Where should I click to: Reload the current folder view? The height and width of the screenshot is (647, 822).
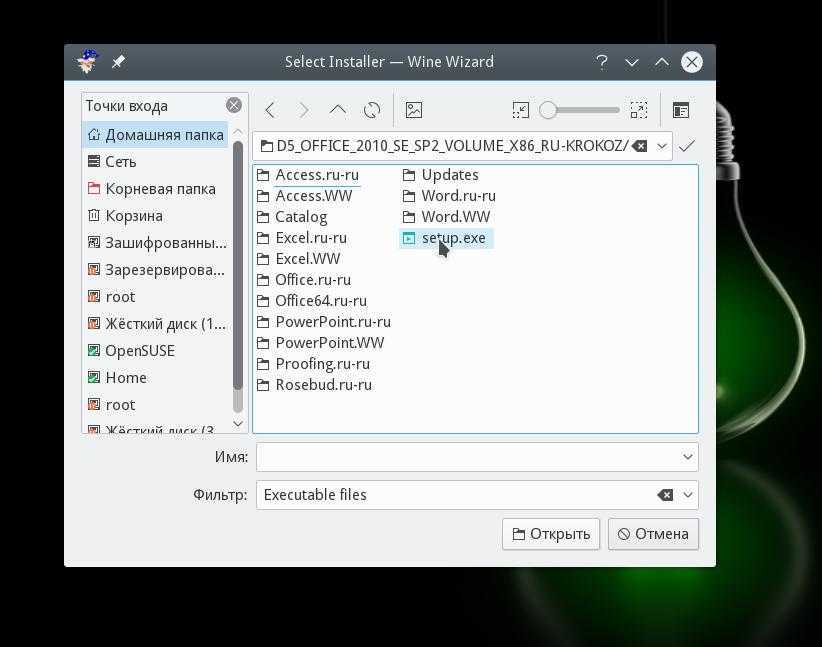click(x=372, y=110)
